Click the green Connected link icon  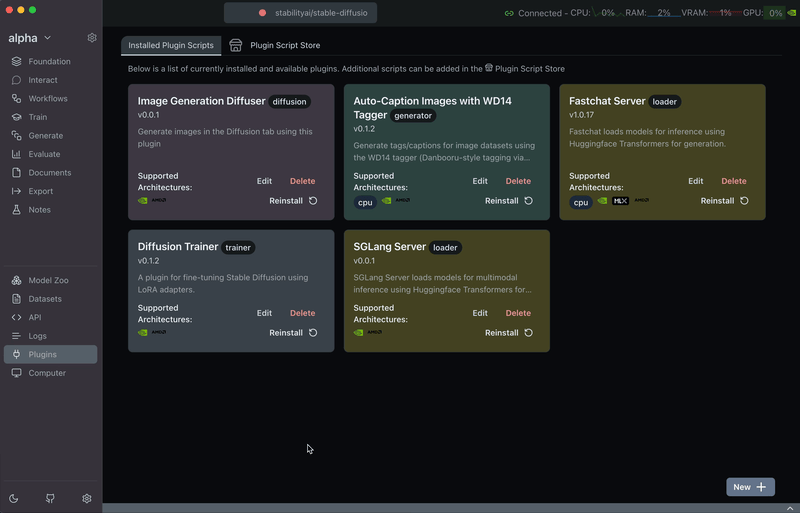point(509,13)
